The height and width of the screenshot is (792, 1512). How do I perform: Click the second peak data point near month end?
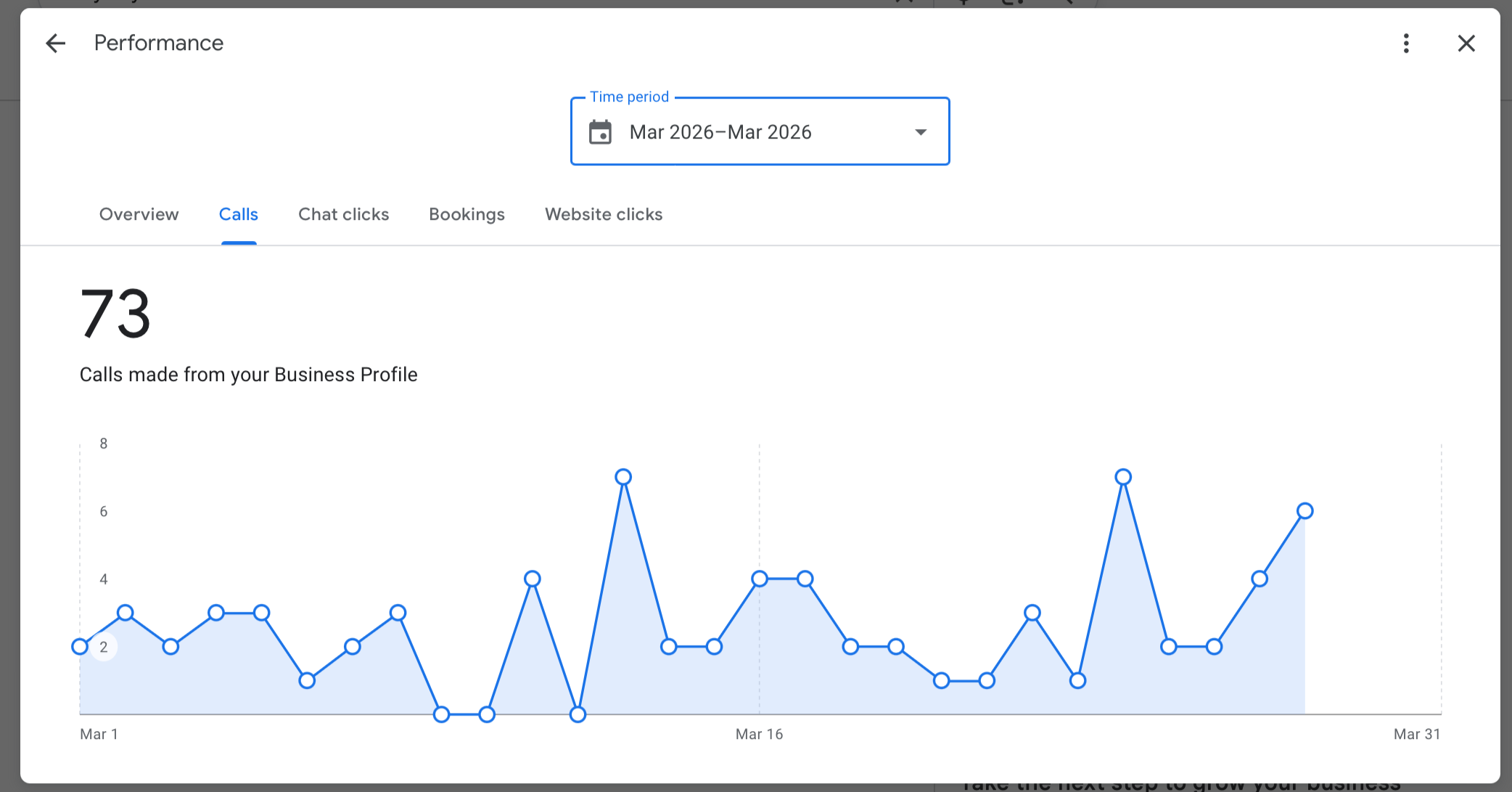pos(1123,477)
